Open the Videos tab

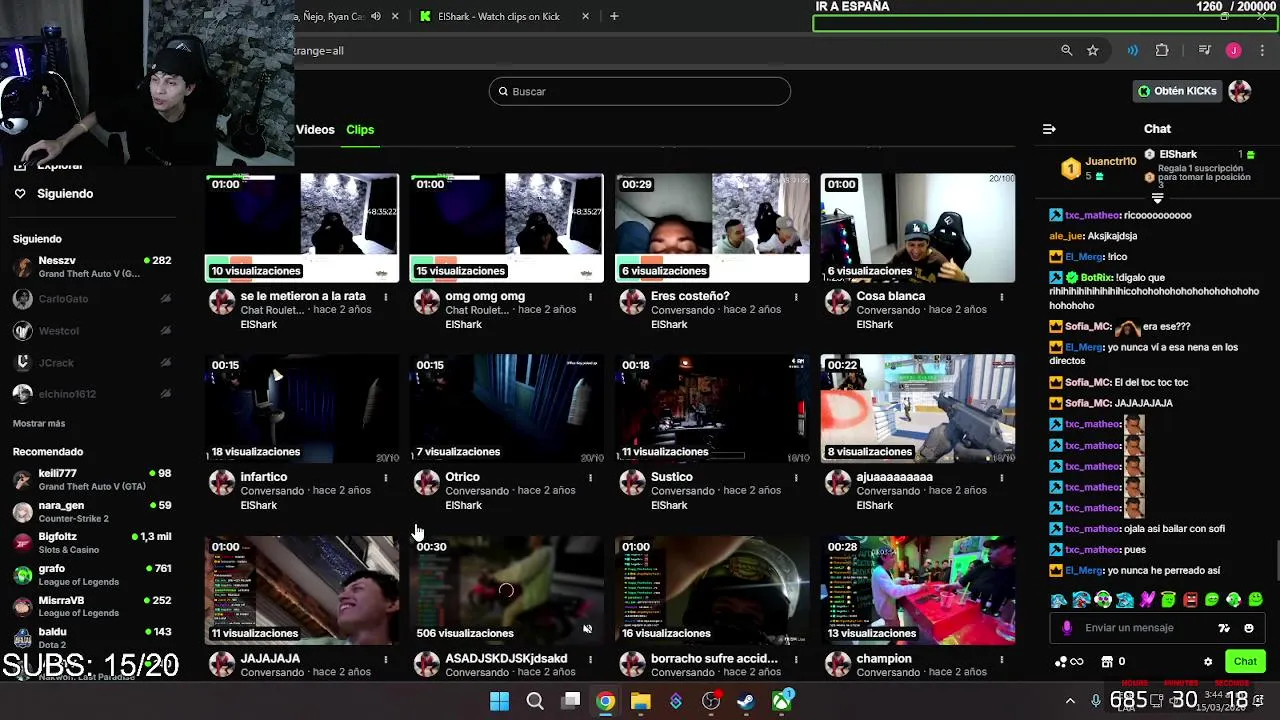[x=315, y=129]
